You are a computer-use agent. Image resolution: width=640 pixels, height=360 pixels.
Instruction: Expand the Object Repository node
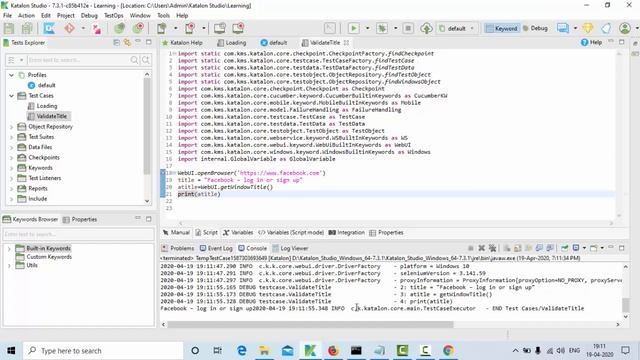click(x=11, y=127)
